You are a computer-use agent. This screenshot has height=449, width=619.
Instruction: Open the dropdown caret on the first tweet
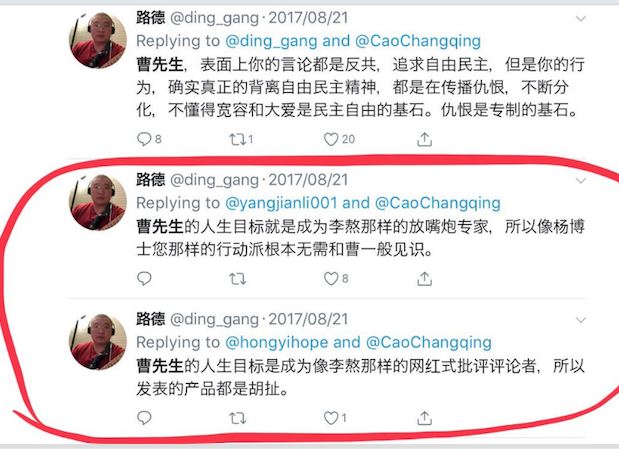pyautogui.click(x=581, y=19)
